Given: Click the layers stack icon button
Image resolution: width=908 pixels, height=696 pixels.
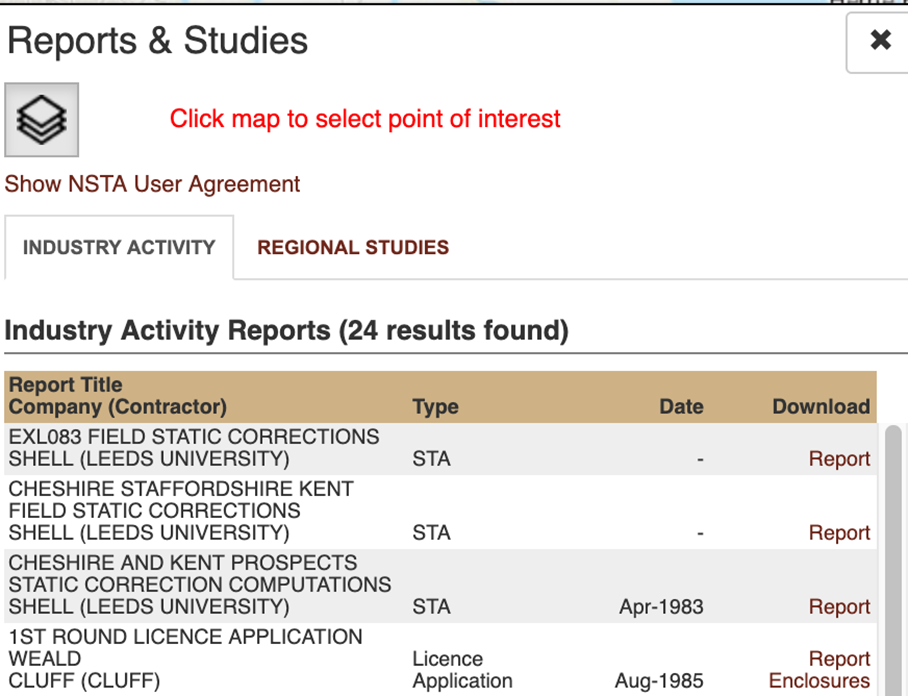Looking at the screenshot, I should pyautogui.click(x=42, y=120).
